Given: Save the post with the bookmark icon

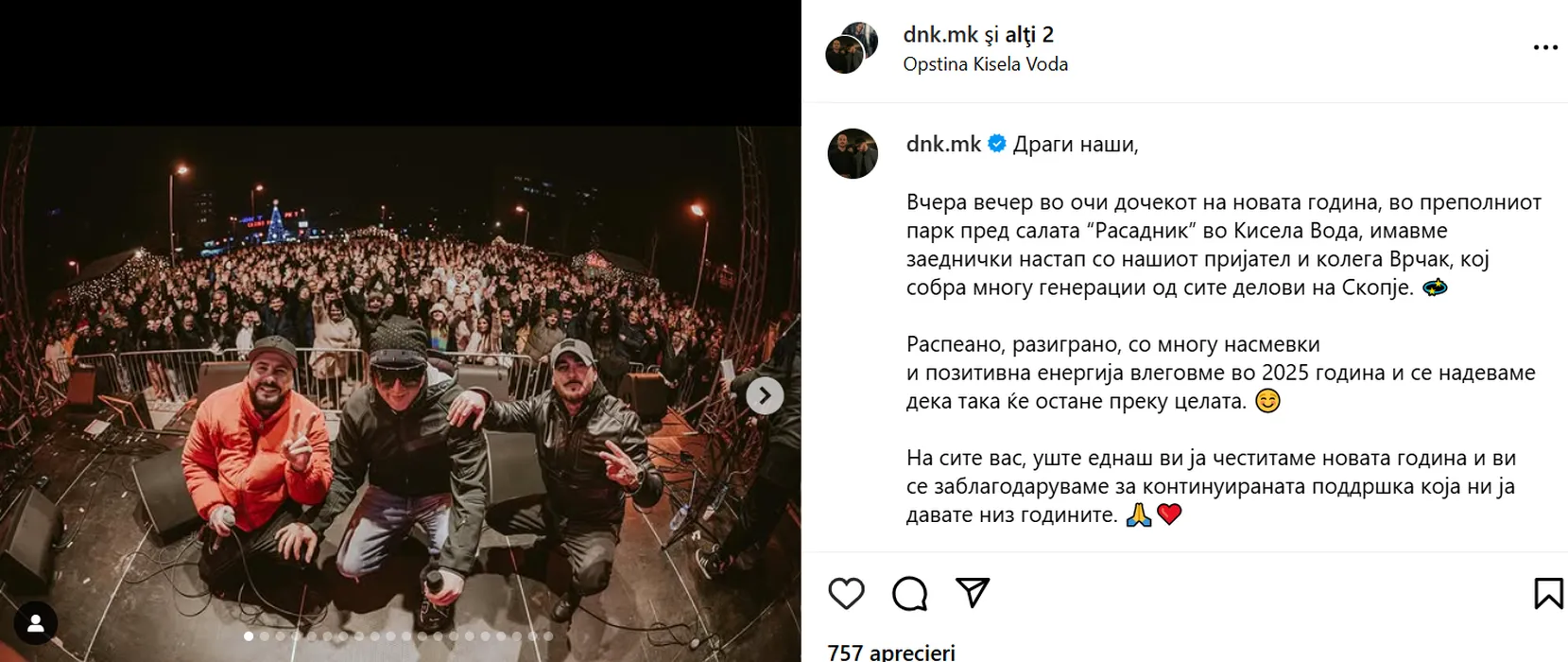Looking at the screenshot, I should (1548, 594).
